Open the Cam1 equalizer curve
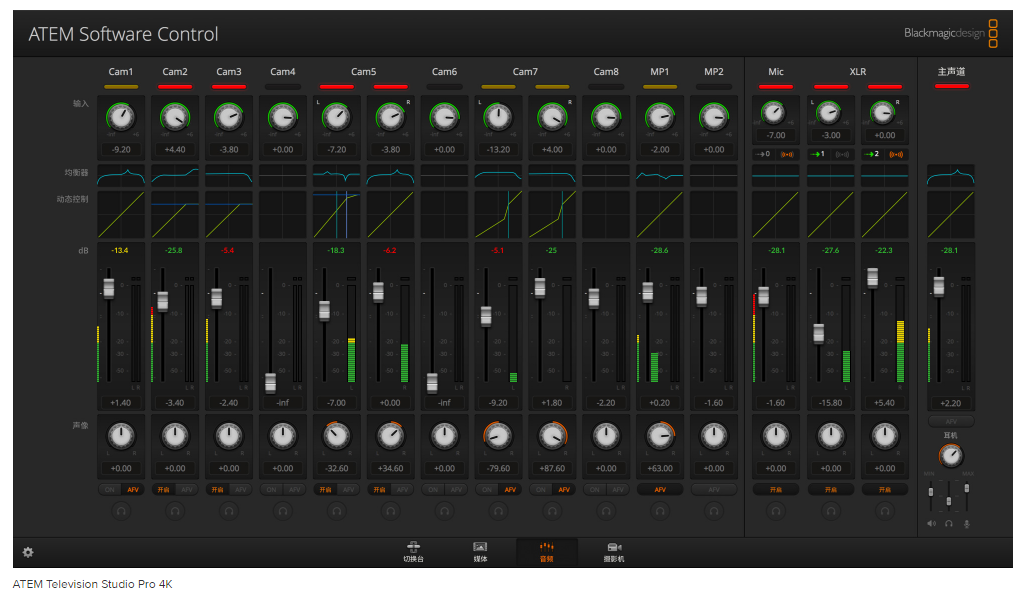Viewport: 1023px width, 594px height. (x=121, y=176)
